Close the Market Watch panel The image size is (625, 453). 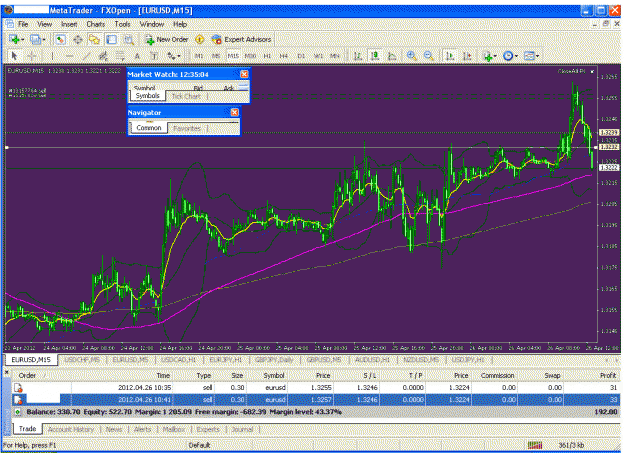click(x=244, y=74)
